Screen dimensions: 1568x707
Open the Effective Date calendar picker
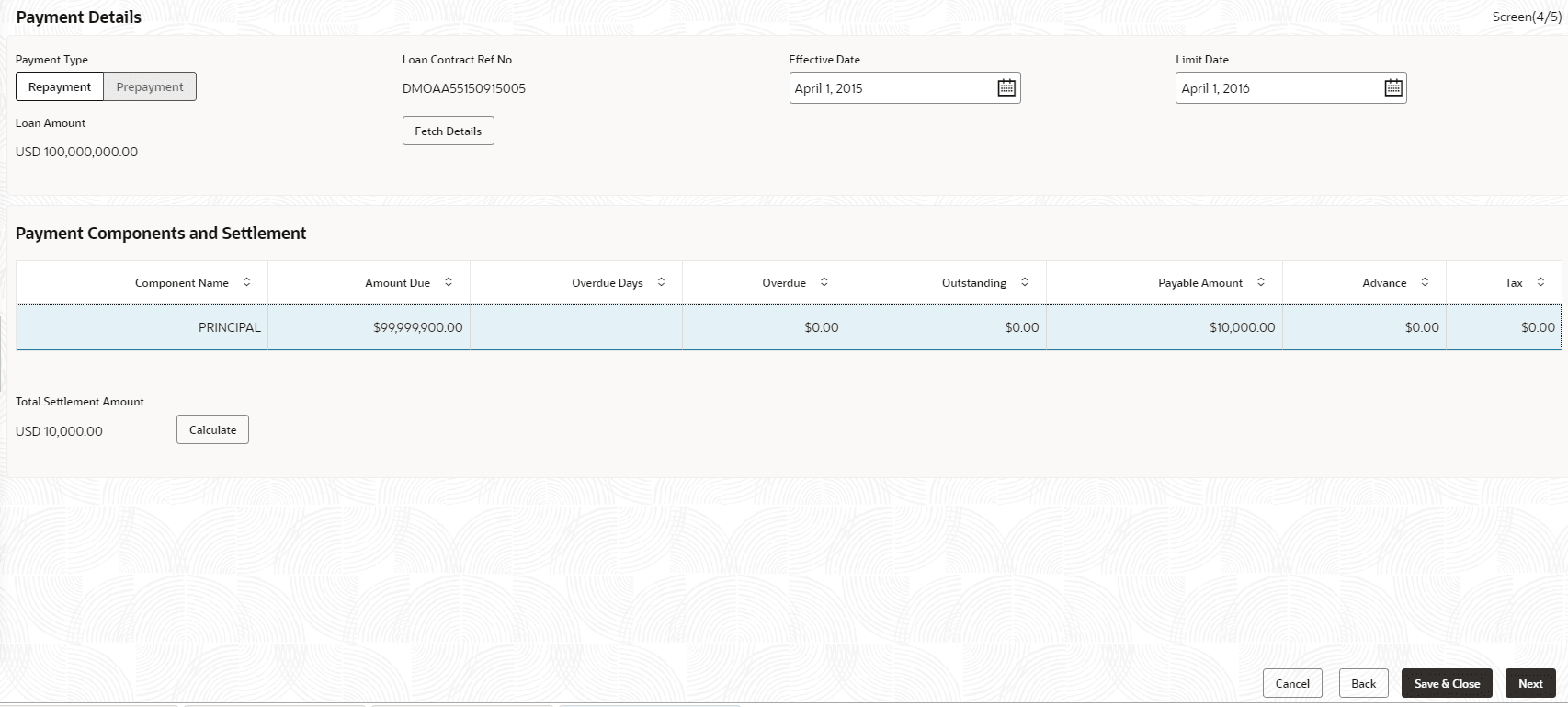1006,88
